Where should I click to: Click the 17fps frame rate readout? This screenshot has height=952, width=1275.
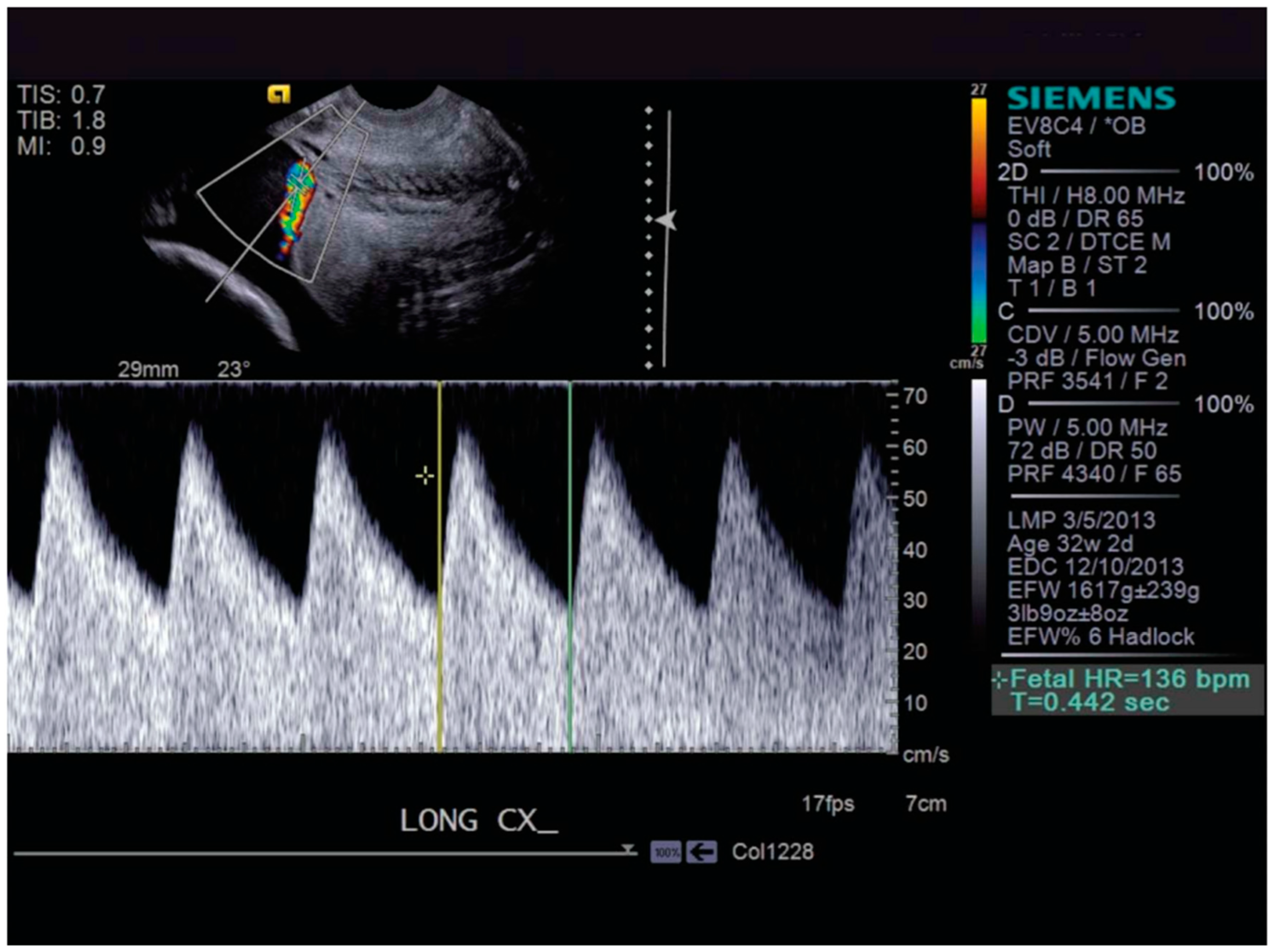(x=828, y=803)
